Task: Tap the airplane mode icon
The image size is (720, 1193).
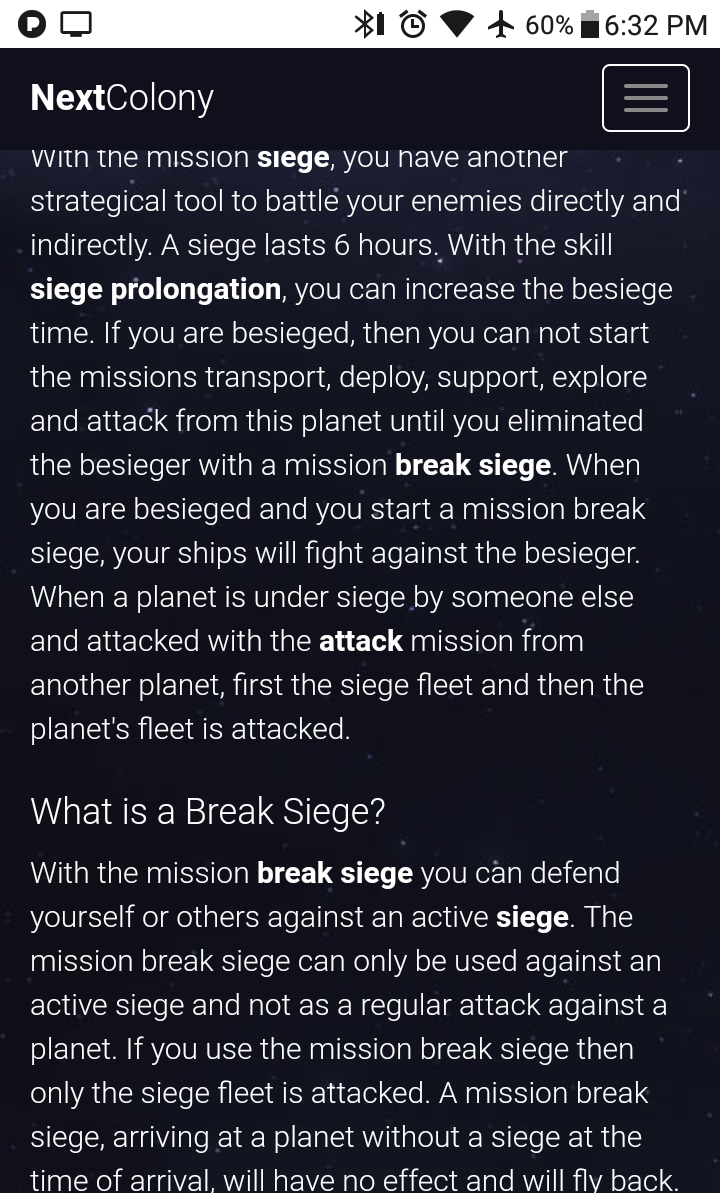Action: point(501,24)
